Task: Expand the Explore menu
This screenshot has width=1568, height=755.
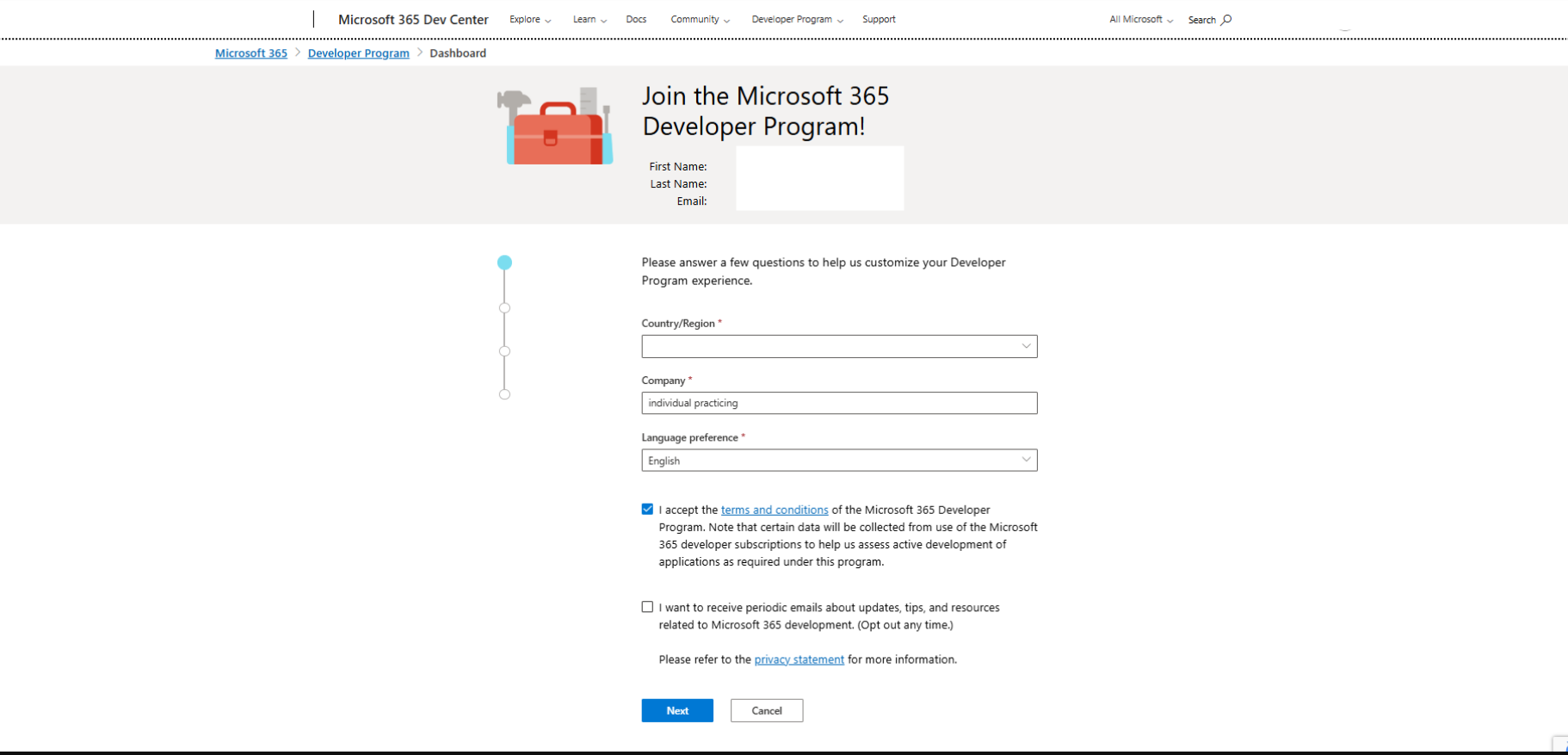Action: (530, 19)
